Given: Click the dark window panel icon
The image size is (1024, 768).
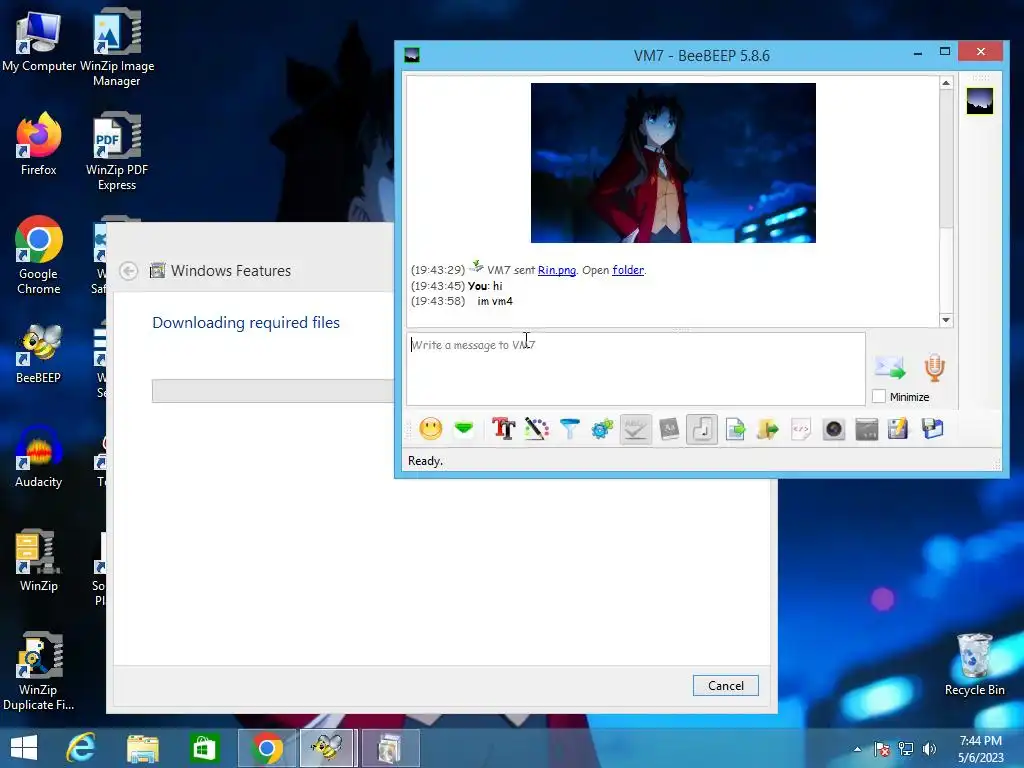Looking at the screenshot, I should tap(867, 429).
